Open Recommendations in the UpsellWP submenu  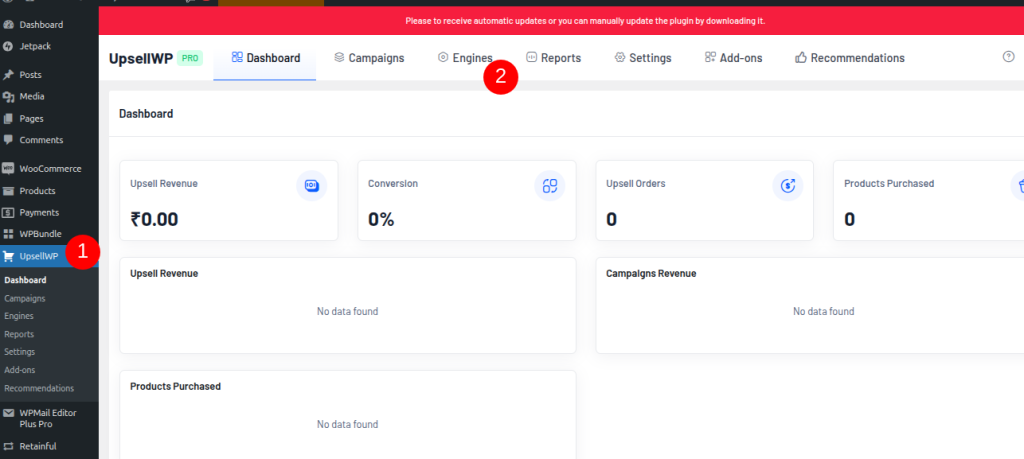tap(39, 388)
